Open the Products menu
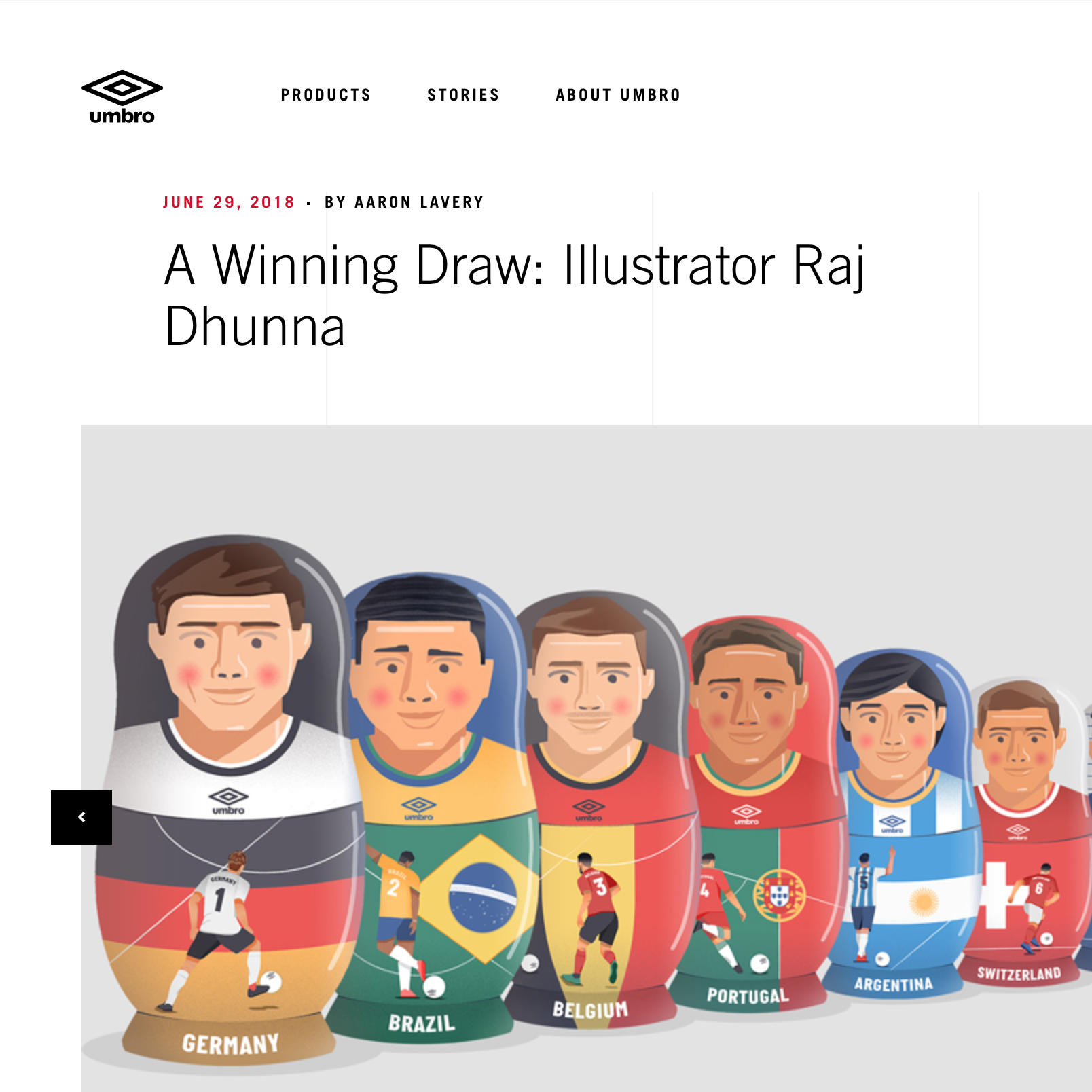Viewport: 1092px width, 1092px height. coord(326,95)
